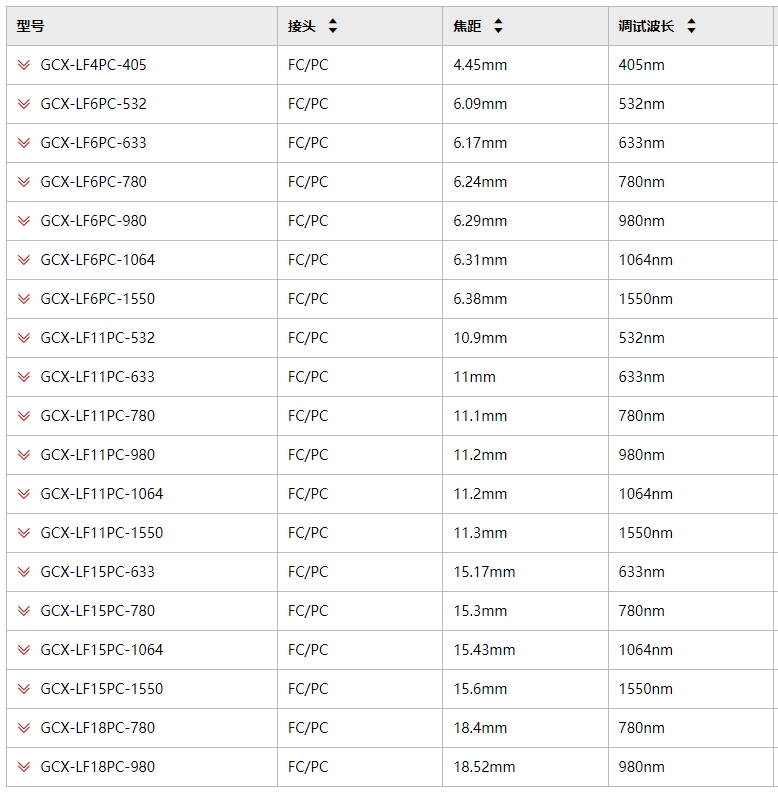The width and height of the screenshot is (778, 792).
Task: Open model link GCX-LF6PC-633
Action: pyautogui.click(x=93, y=143)
